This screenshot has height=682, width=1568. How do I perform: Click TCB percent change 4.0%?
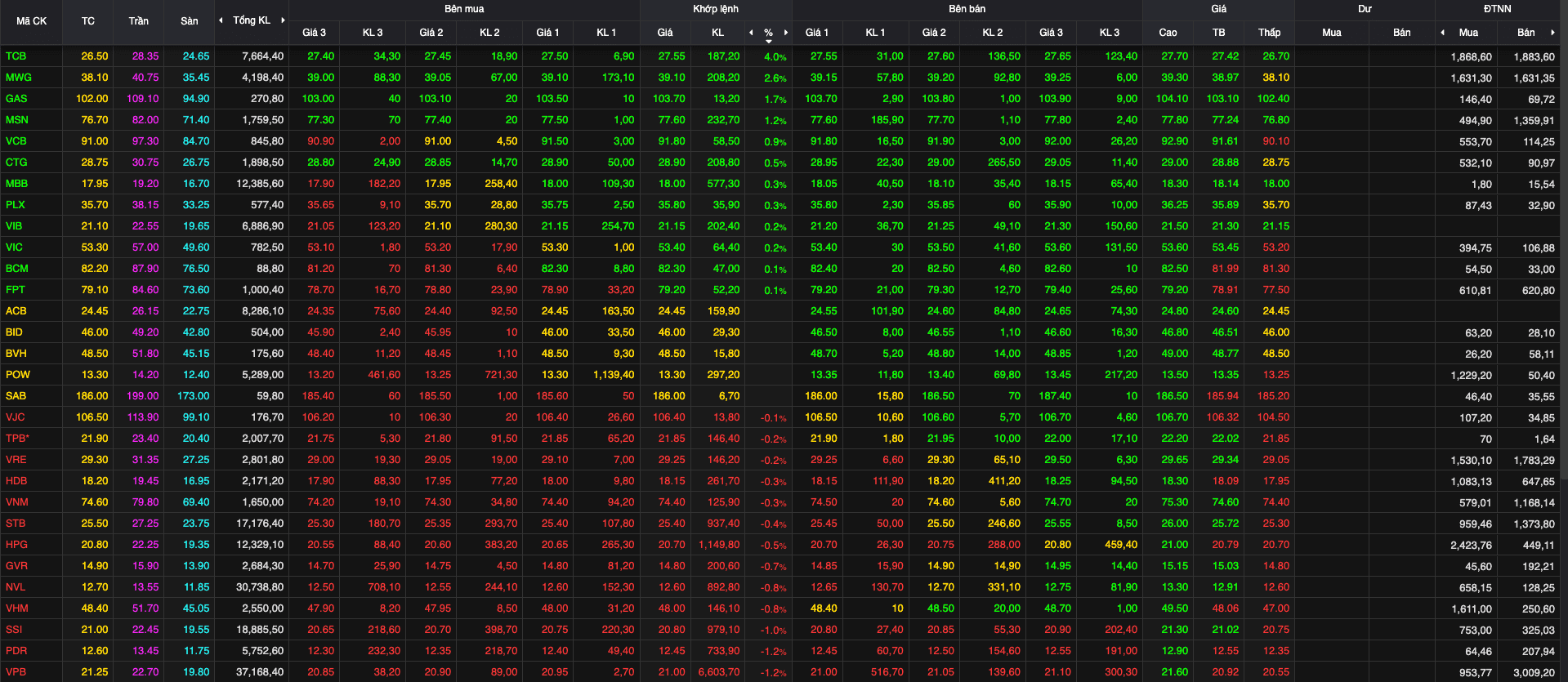(775, 57)
